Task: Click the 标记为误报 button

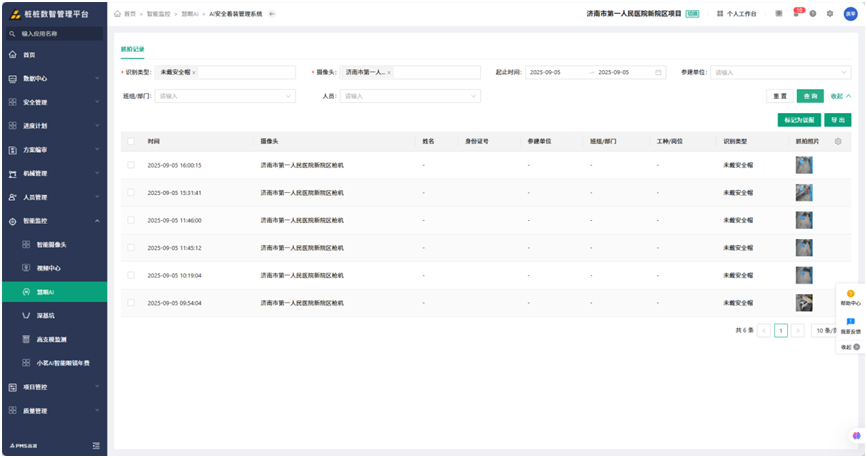Action: tap(799, 119)
